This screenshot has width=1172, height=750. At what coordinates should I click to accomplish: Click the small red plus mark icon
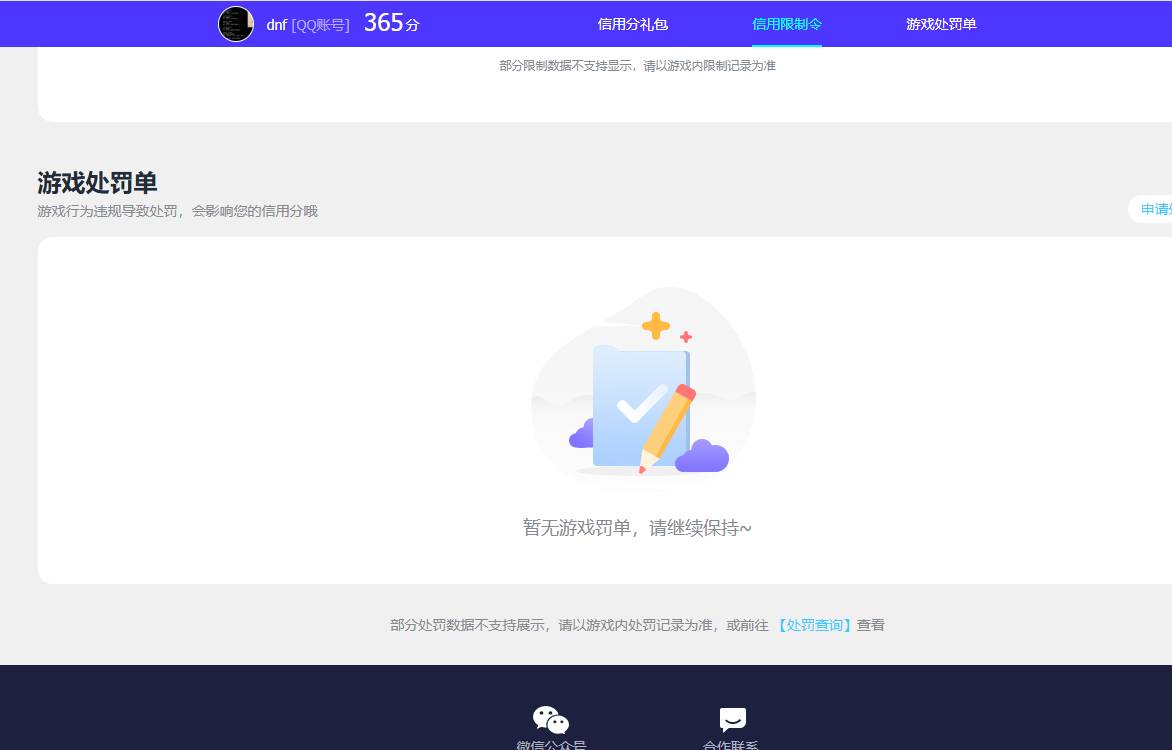685,337
